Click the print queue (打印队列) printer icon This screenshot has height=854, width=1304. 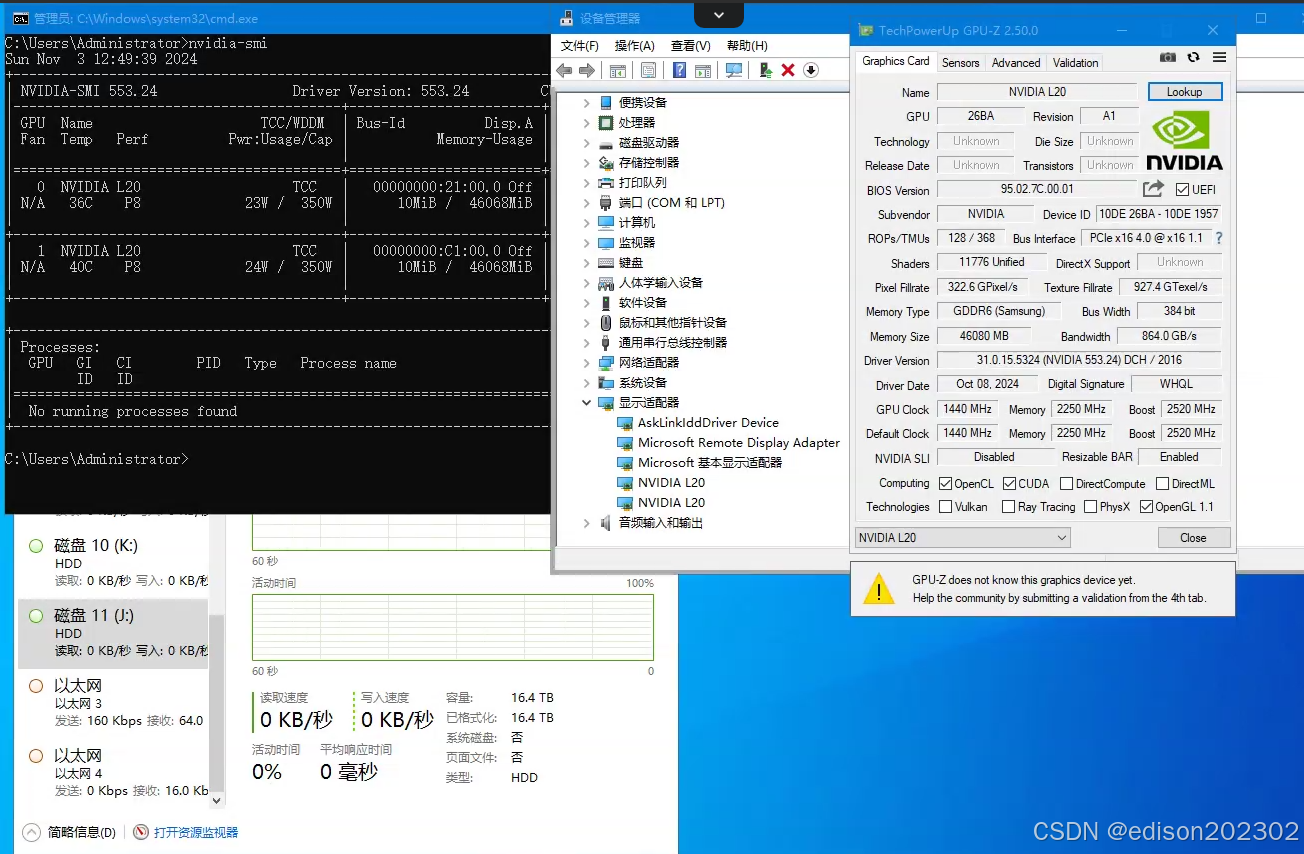(x=606, y=183)
